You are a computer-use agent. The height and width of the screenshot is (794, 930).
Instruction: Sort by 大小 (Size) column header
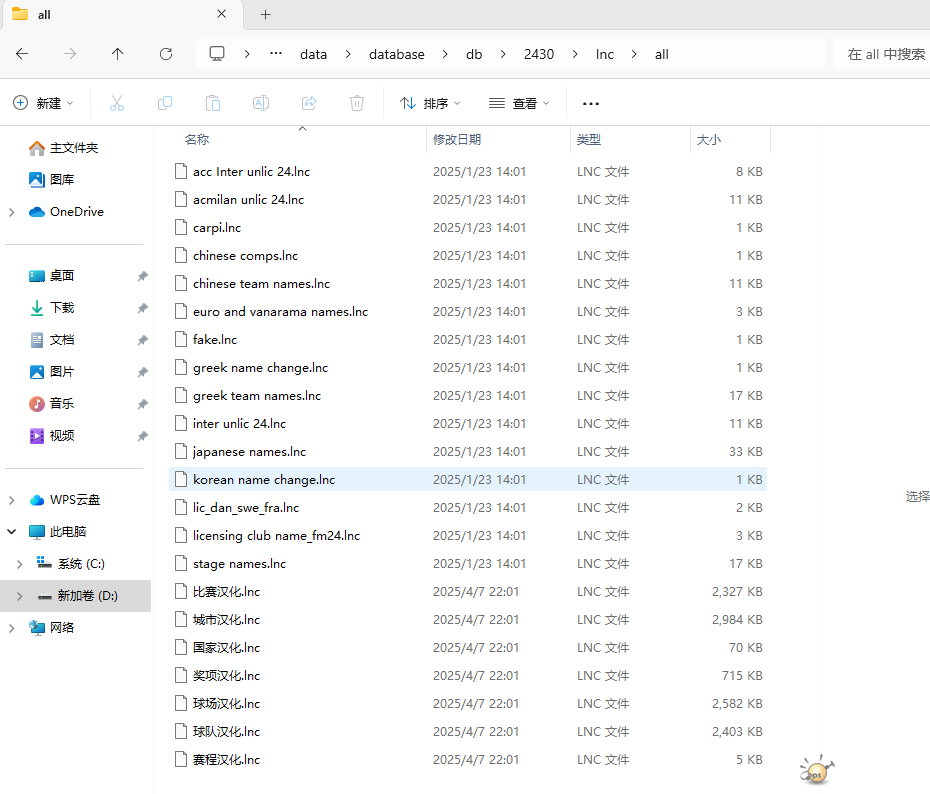pos(709,140)
